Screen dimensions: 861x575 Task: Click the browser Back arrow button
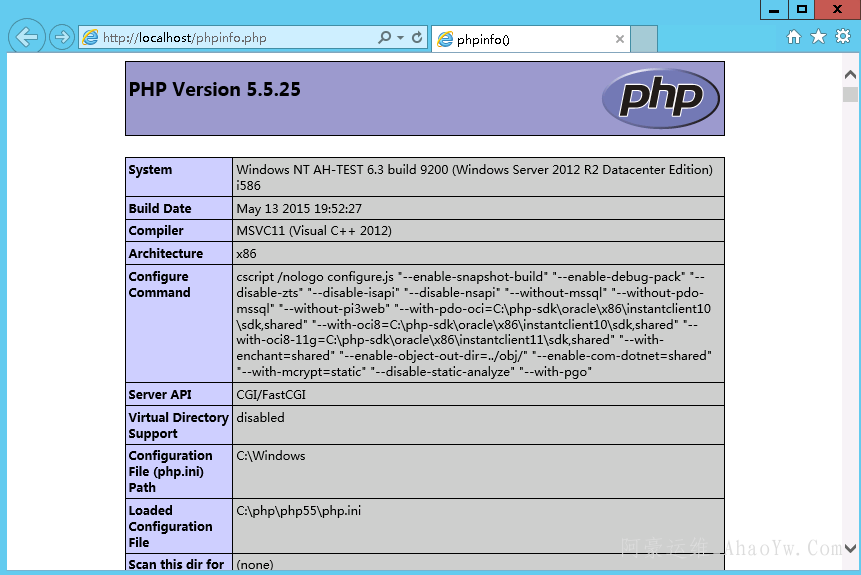click(26, 38)
